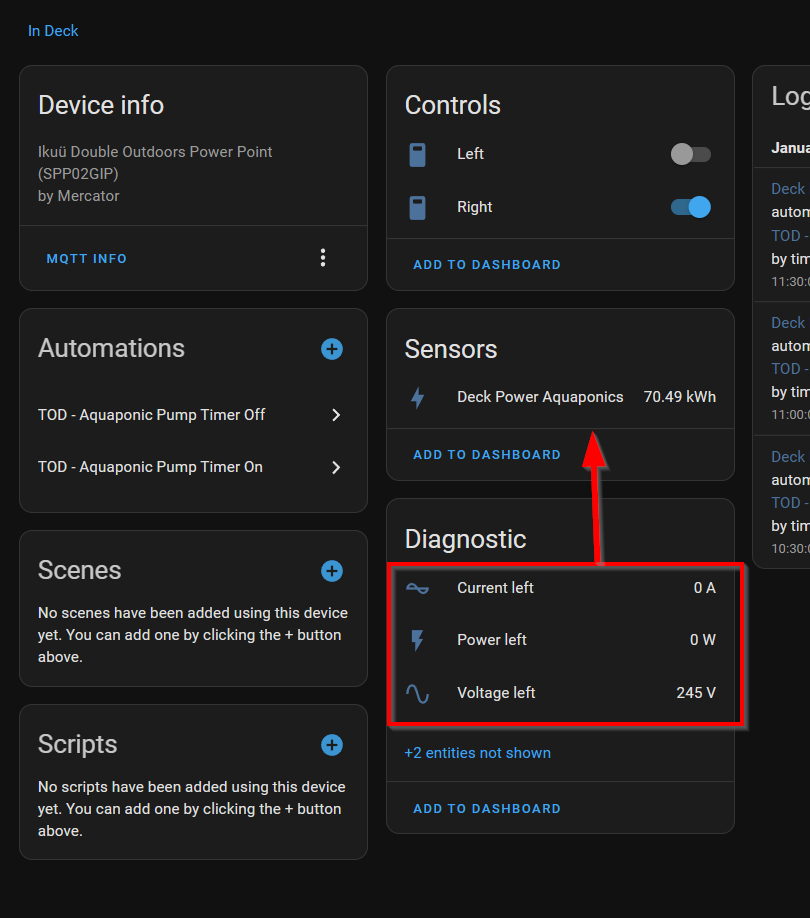Click the socket icon next to Left control
The width and height of the screenshot is (810, 918).
(x=417, y=154)
